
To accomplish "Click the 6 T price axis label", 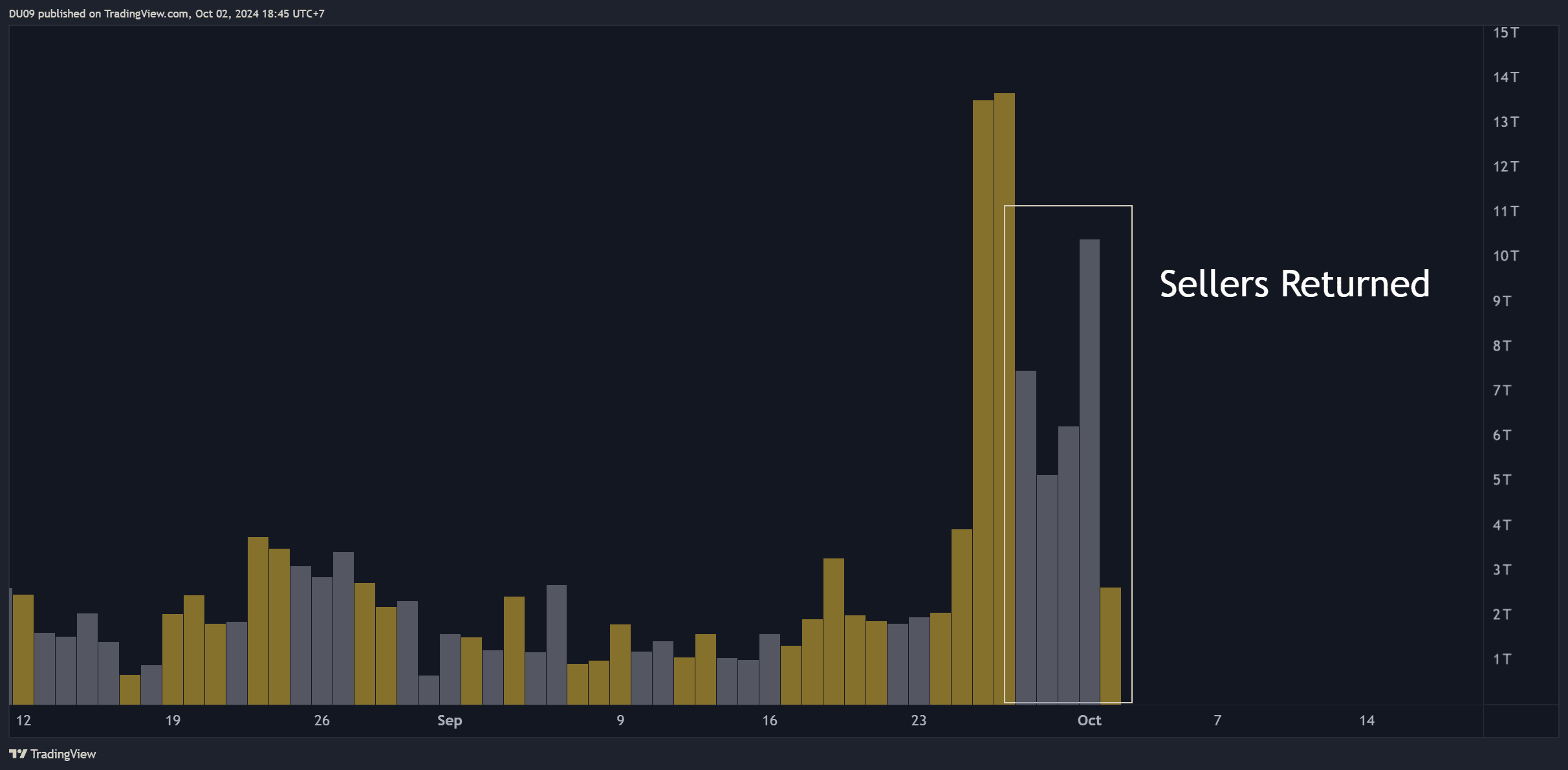I will (1502, 435).
